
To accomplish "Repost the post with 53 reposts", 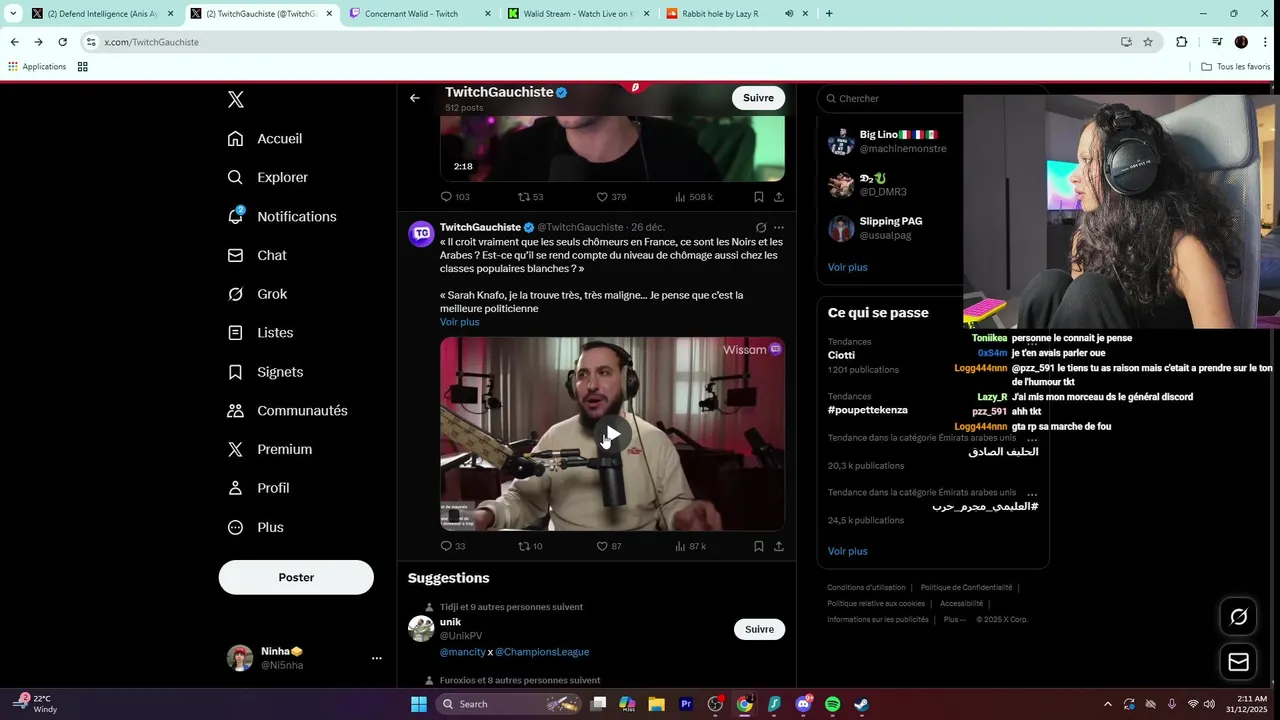I will pyautogui.click(x=530, y=197).
